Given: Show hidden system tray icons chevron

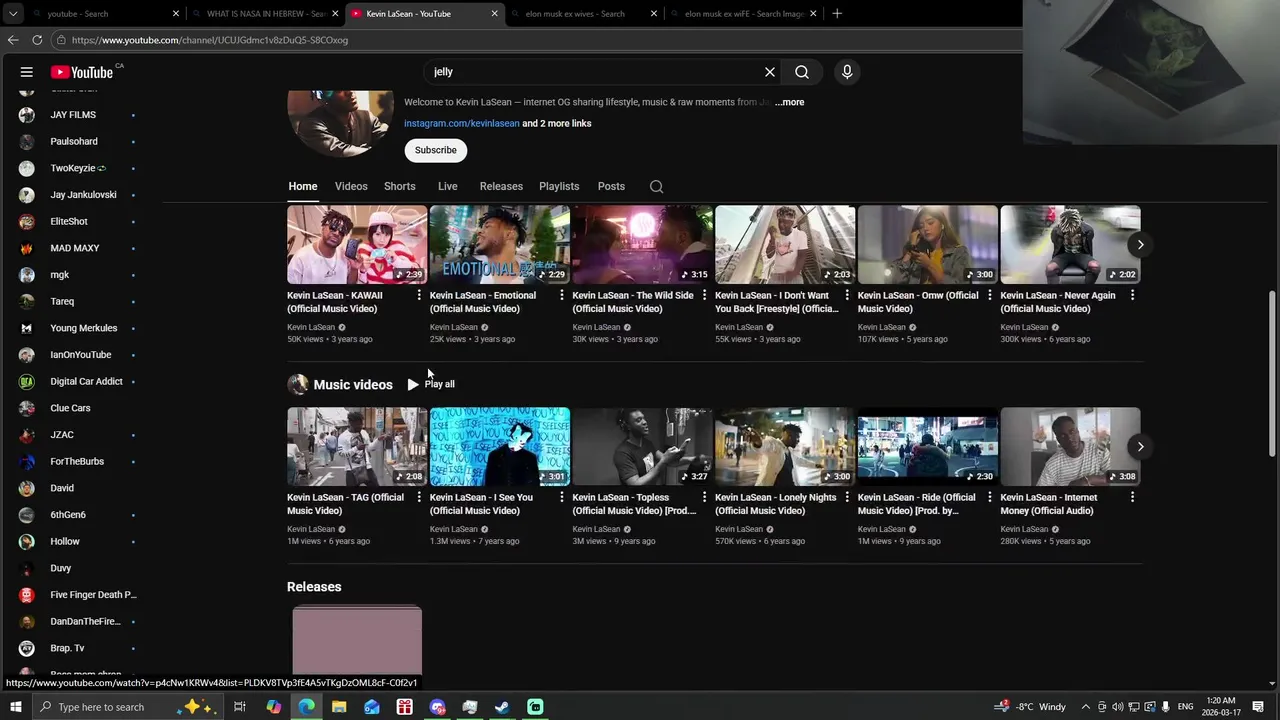Looking at the screenshot, I should pyautogui.click(x=1085, y=707).
